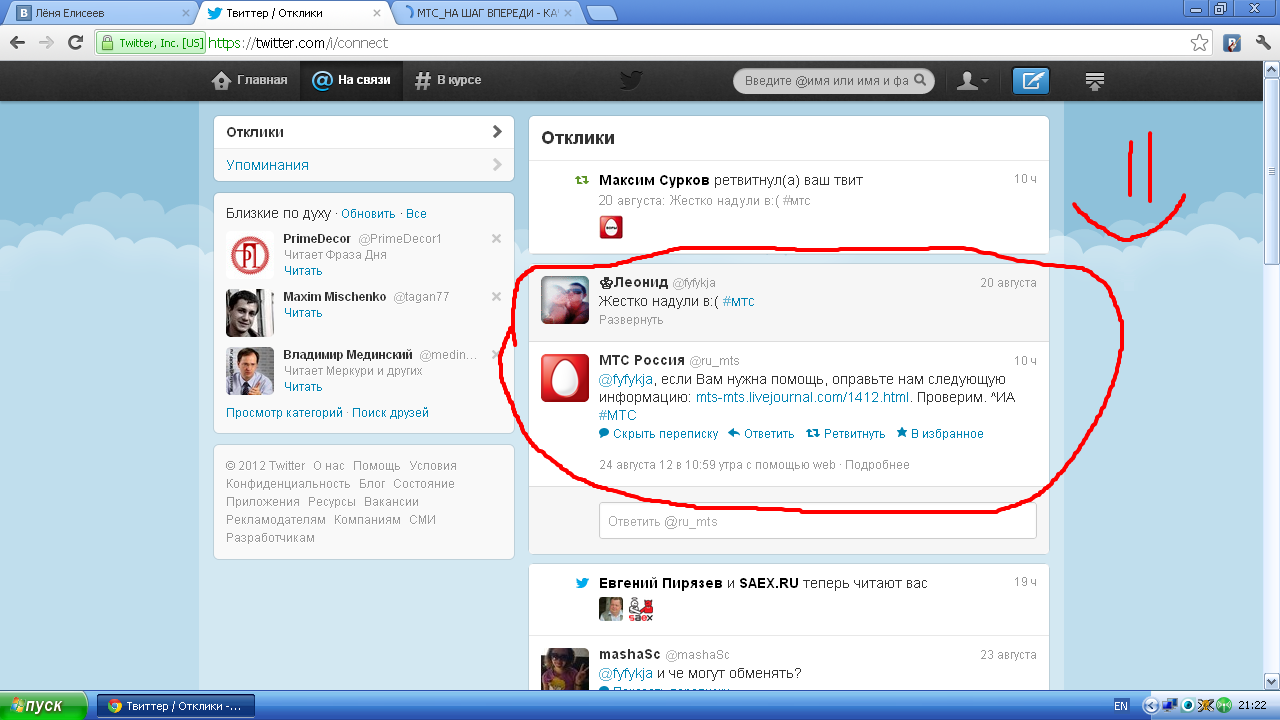The image size is (1280, 720).
Task: Open the SAEX small follower avatar
Action: (640, 609)
